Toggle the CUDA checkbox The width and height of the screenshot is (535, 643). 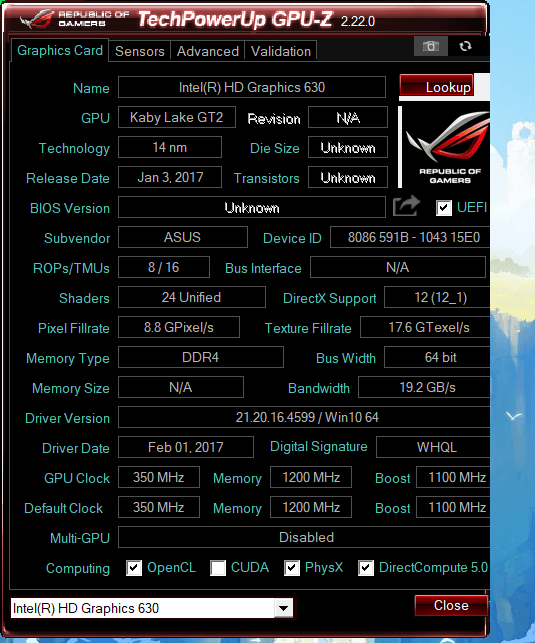coord(218,568)
